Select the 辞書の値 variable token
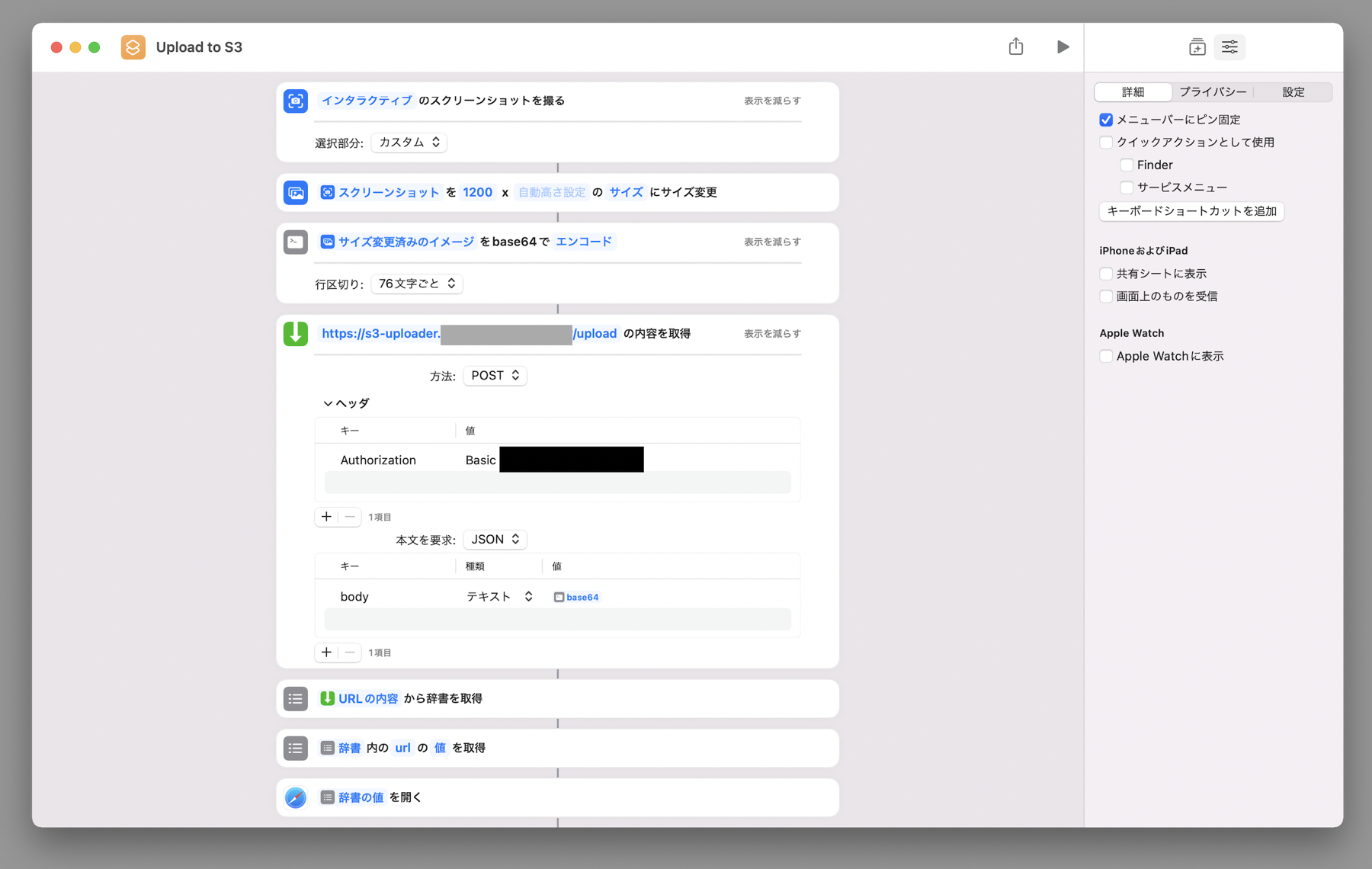Image resolution: width=1372 pixels, height=869 pixels. tap(352, 797)
